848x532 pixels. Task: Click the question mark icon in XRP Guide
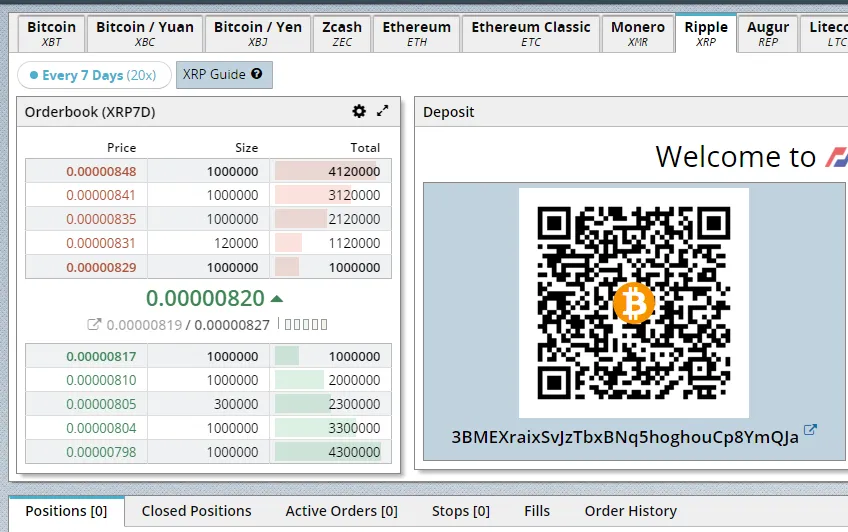257,74
